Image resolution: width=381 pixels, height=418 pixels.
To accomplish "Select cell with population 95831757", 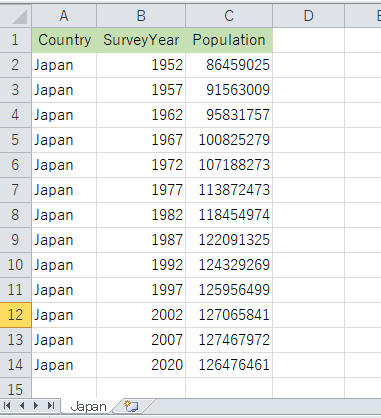I will tap(229, 115).
